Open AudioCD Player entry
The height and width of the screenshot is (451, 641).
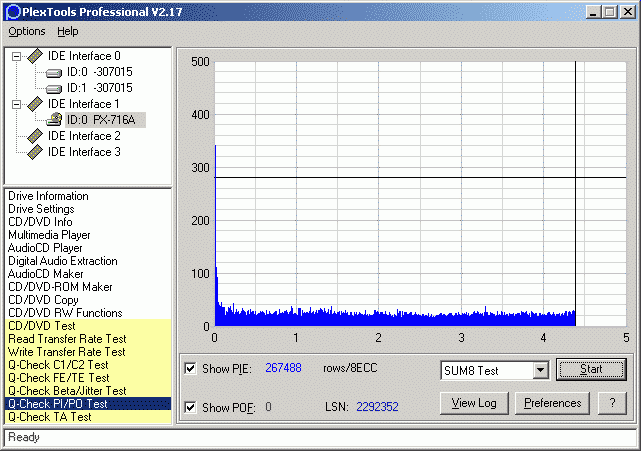point(87,248)
